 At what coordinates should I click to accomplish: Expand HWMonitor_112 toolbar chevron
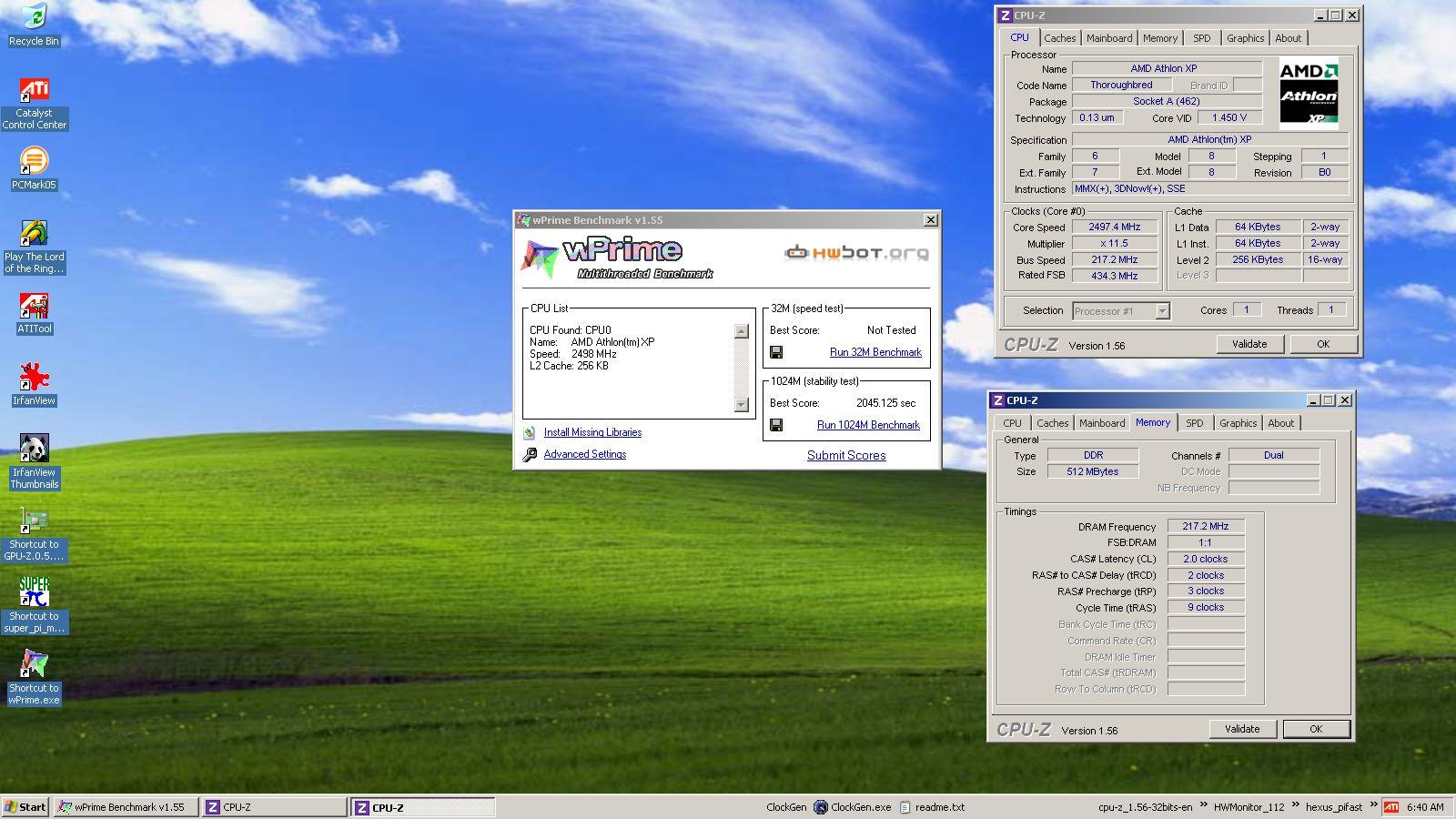pos(1295,806)
